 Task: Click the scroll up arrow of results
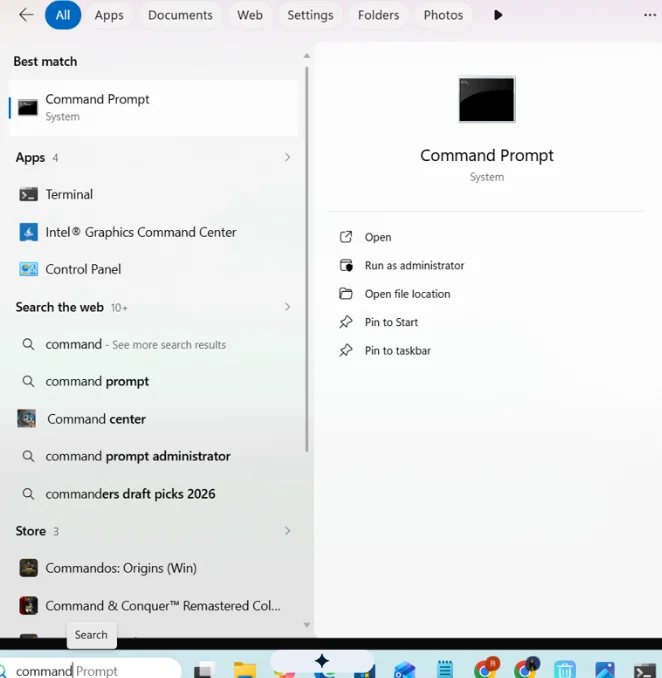coord(307,56)
